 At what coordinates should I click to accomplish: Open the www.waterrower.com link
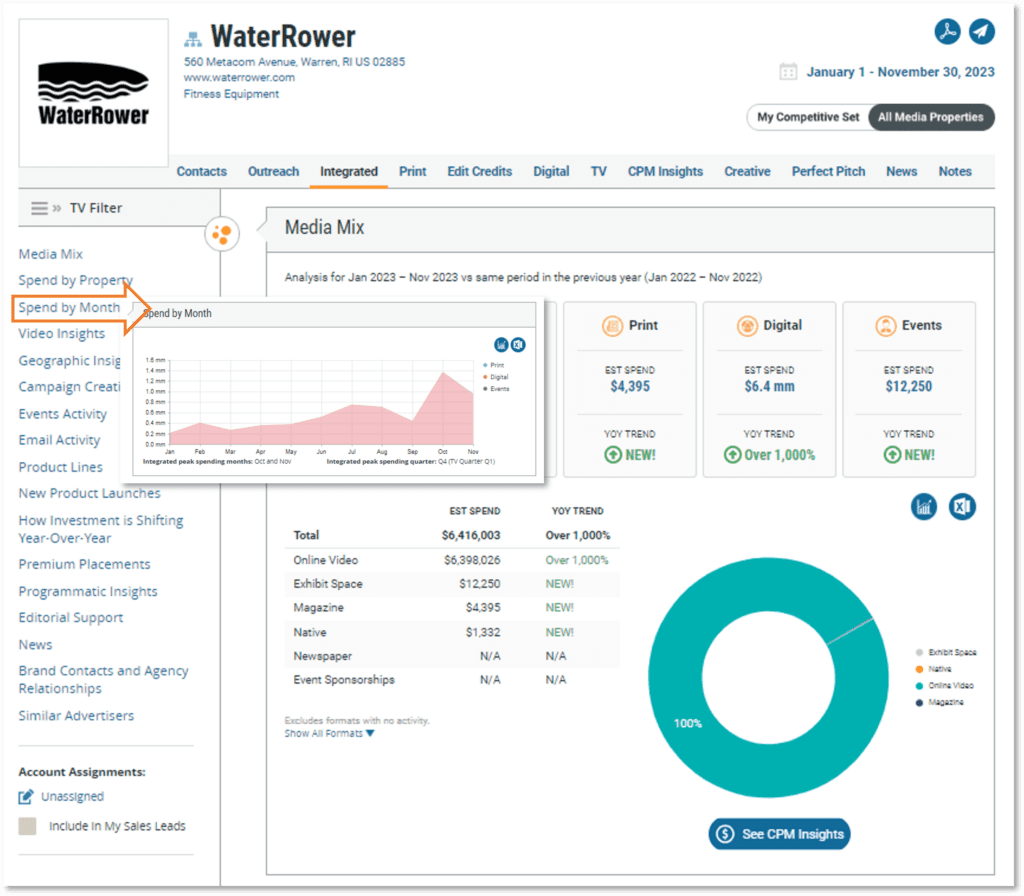click(x=239, y=77)
